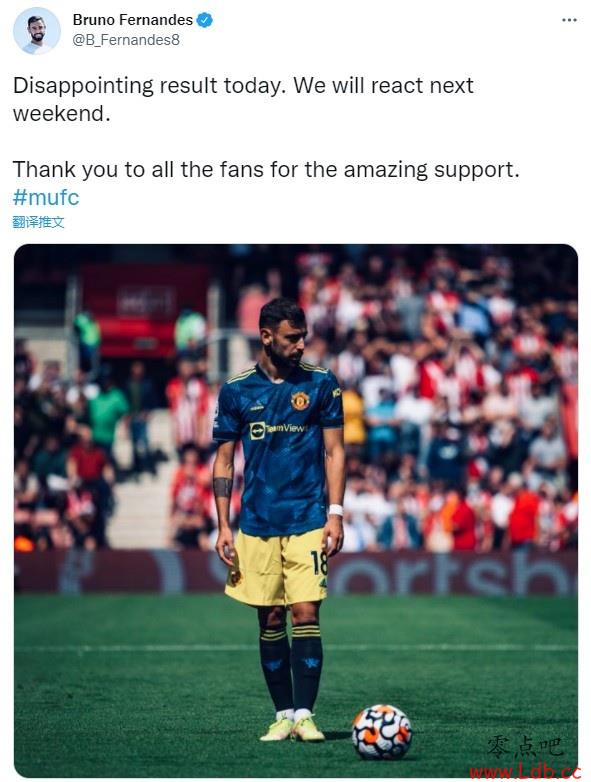The image size is (591, 782).
Task: Click the 'Thank you to all the fans' line
Action: pos(266,170)
